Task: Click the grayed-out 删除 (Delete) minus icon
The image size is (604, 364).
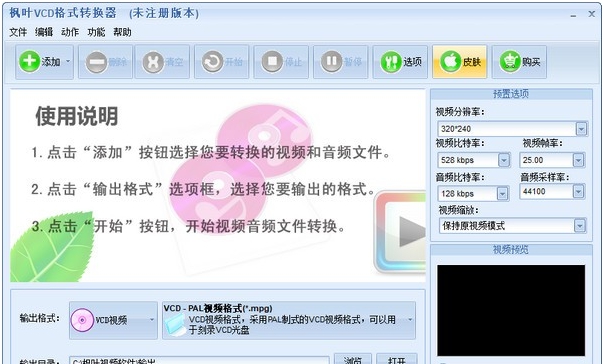Action: pos(96,62)
